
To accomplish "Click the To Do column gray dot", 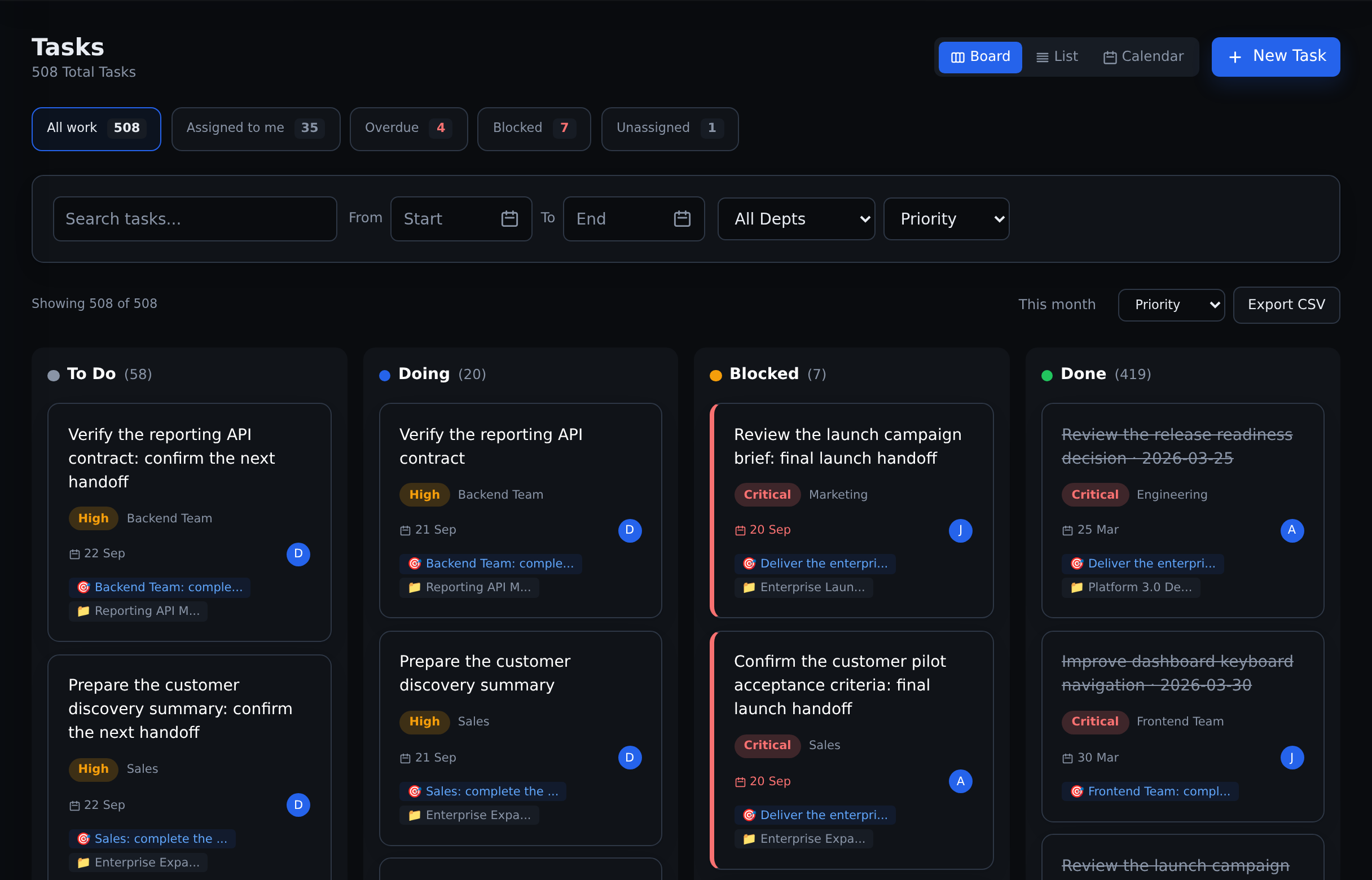I will click(53, 376).
